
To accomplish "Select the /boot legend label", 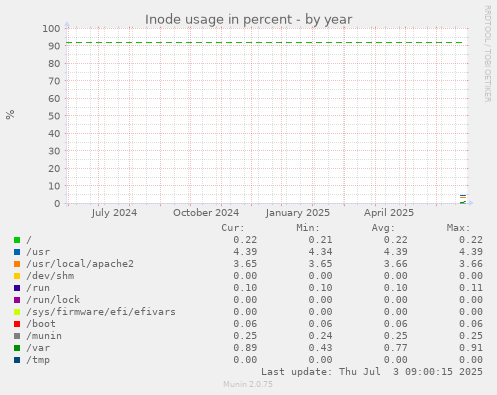I will (x=41, y=324).
